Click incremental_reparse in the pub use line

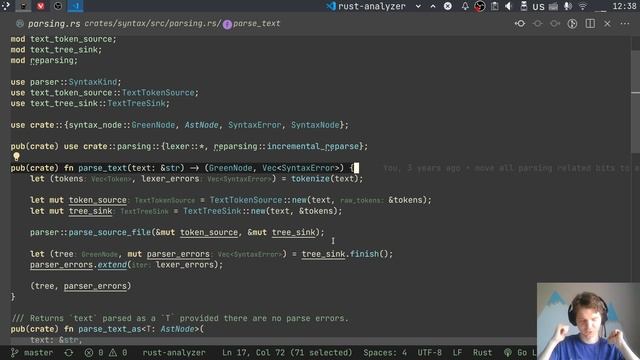click(313, 147)
